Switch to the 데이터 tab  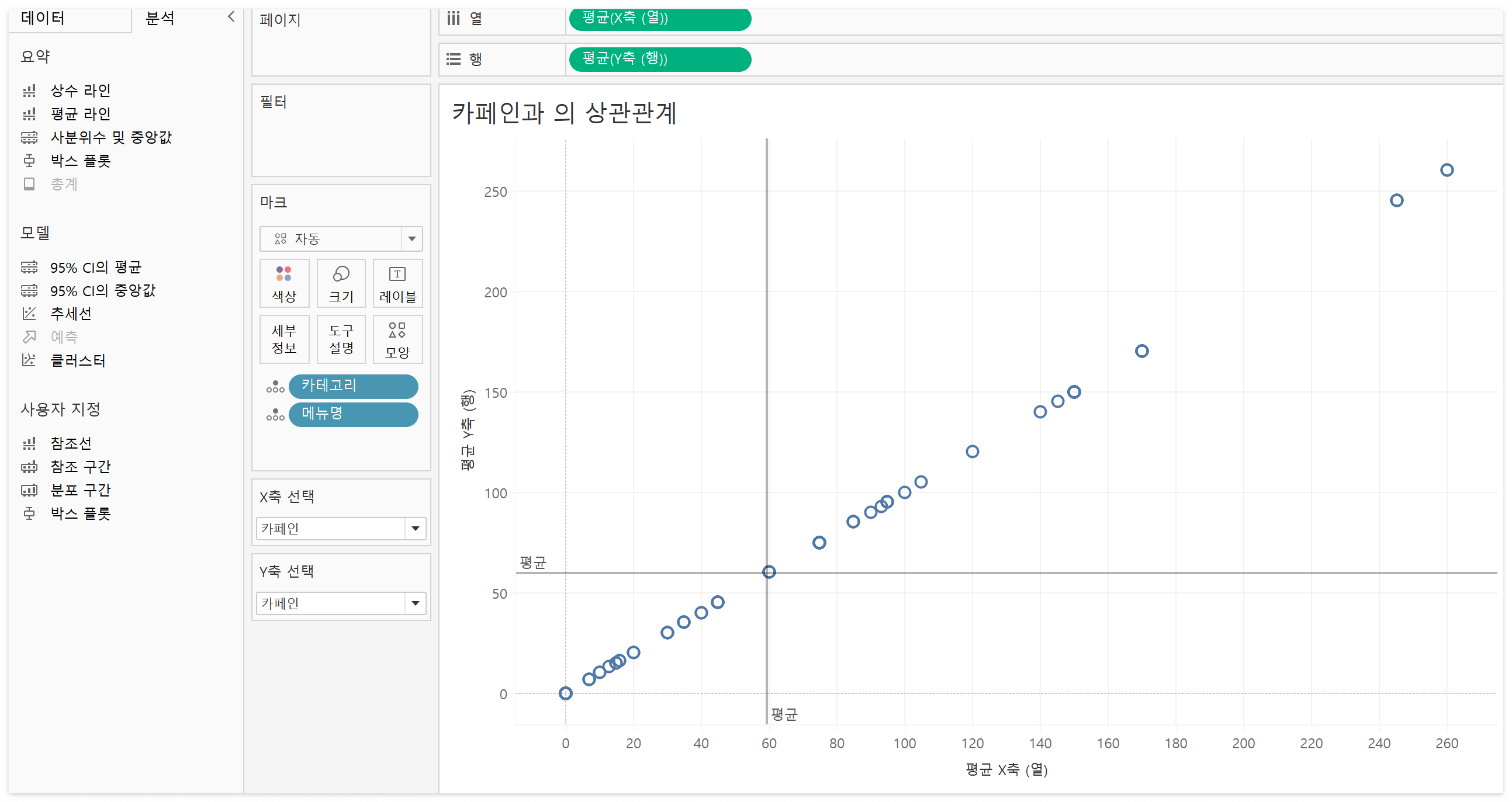43,18
